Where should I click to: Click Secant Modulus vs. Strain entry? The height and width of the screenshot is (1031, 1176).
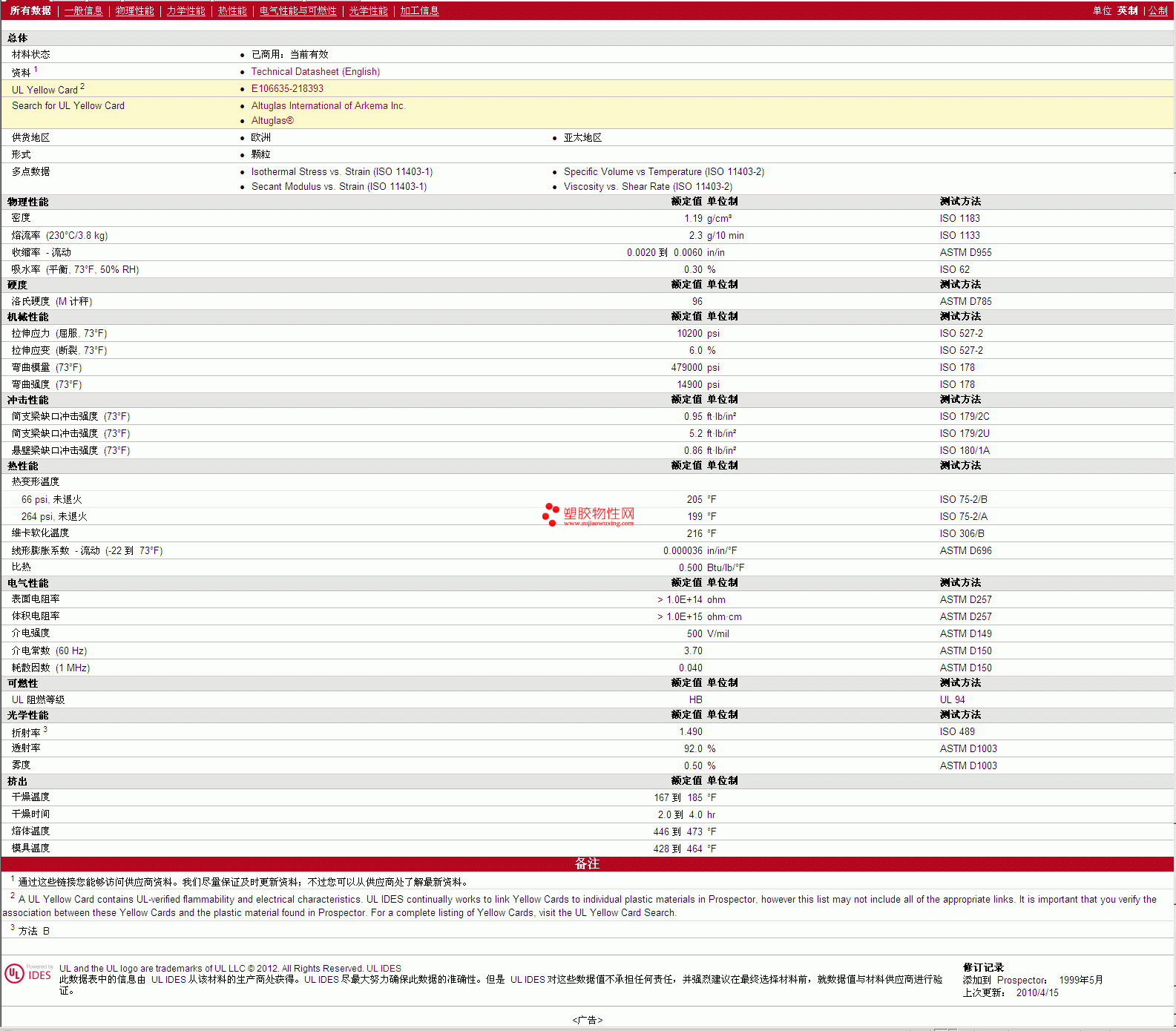pyautogui.click(x=339, y=186)
